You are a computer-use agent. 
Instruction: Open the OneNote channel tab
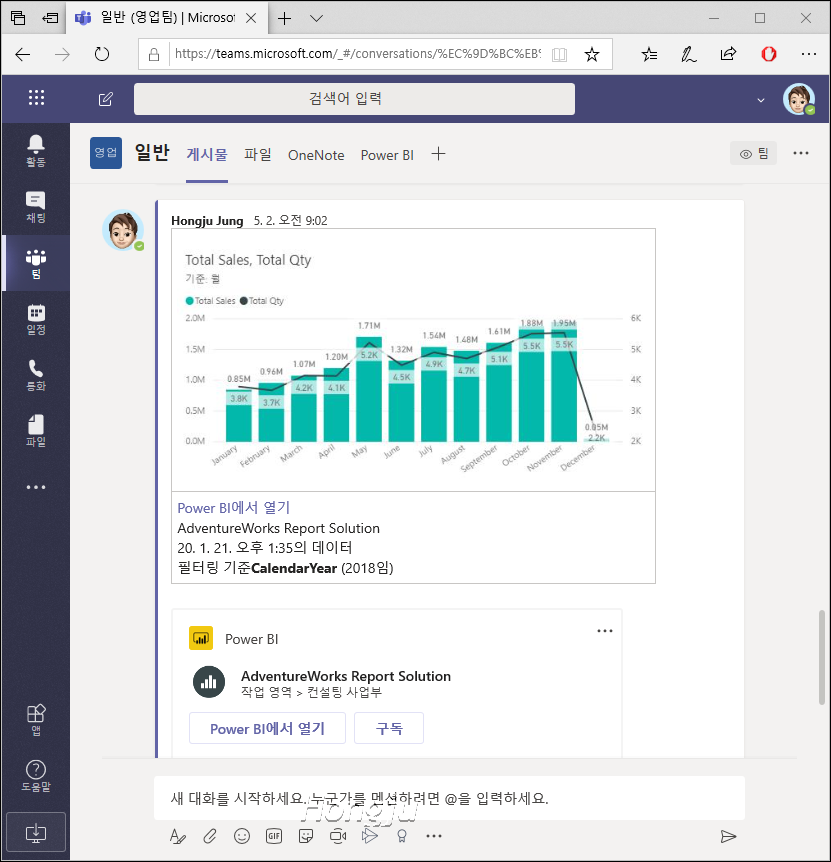tap(316, 155)
